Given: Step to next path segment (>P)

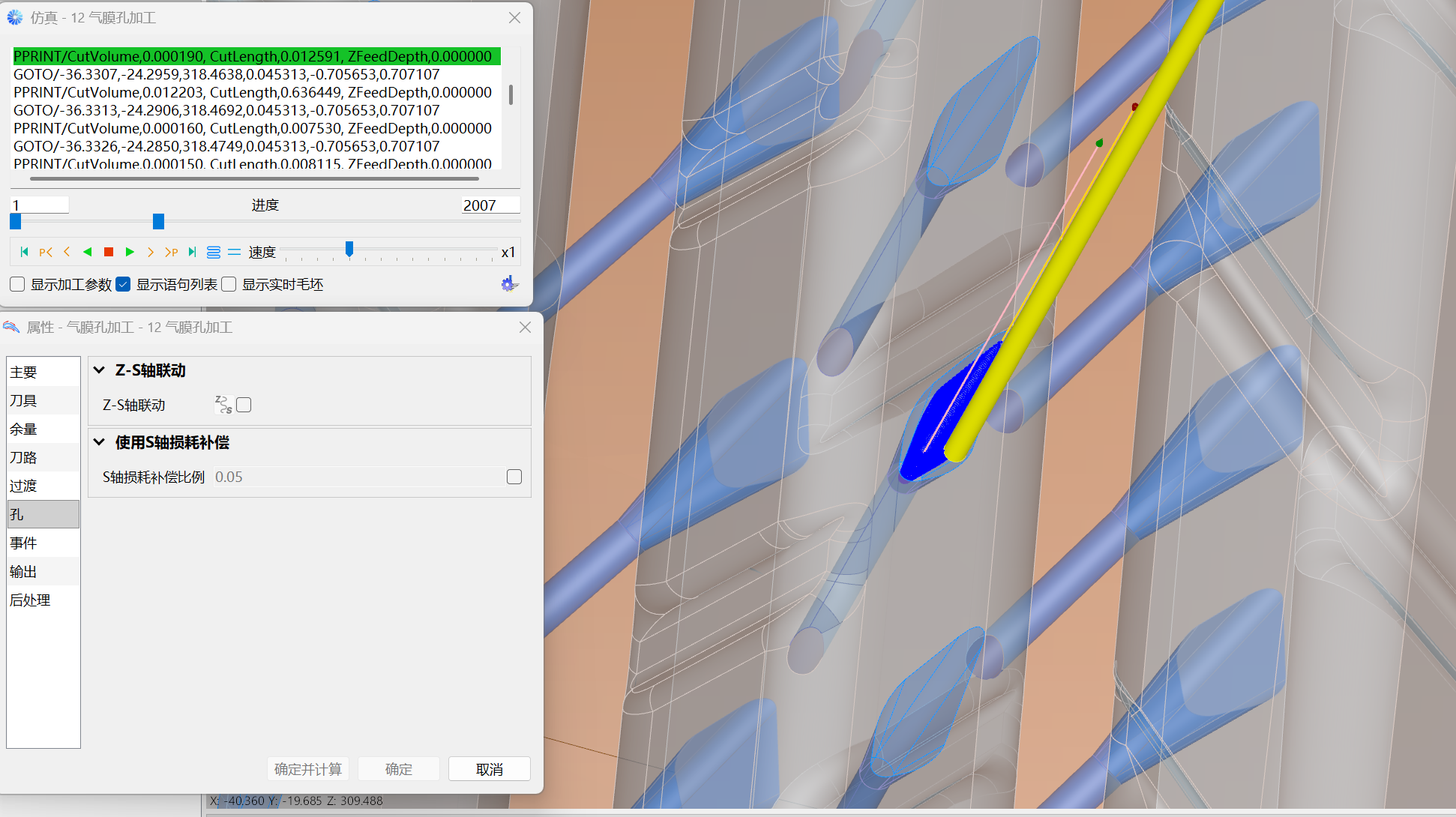Looking at the screenshot, I should 172,252.
